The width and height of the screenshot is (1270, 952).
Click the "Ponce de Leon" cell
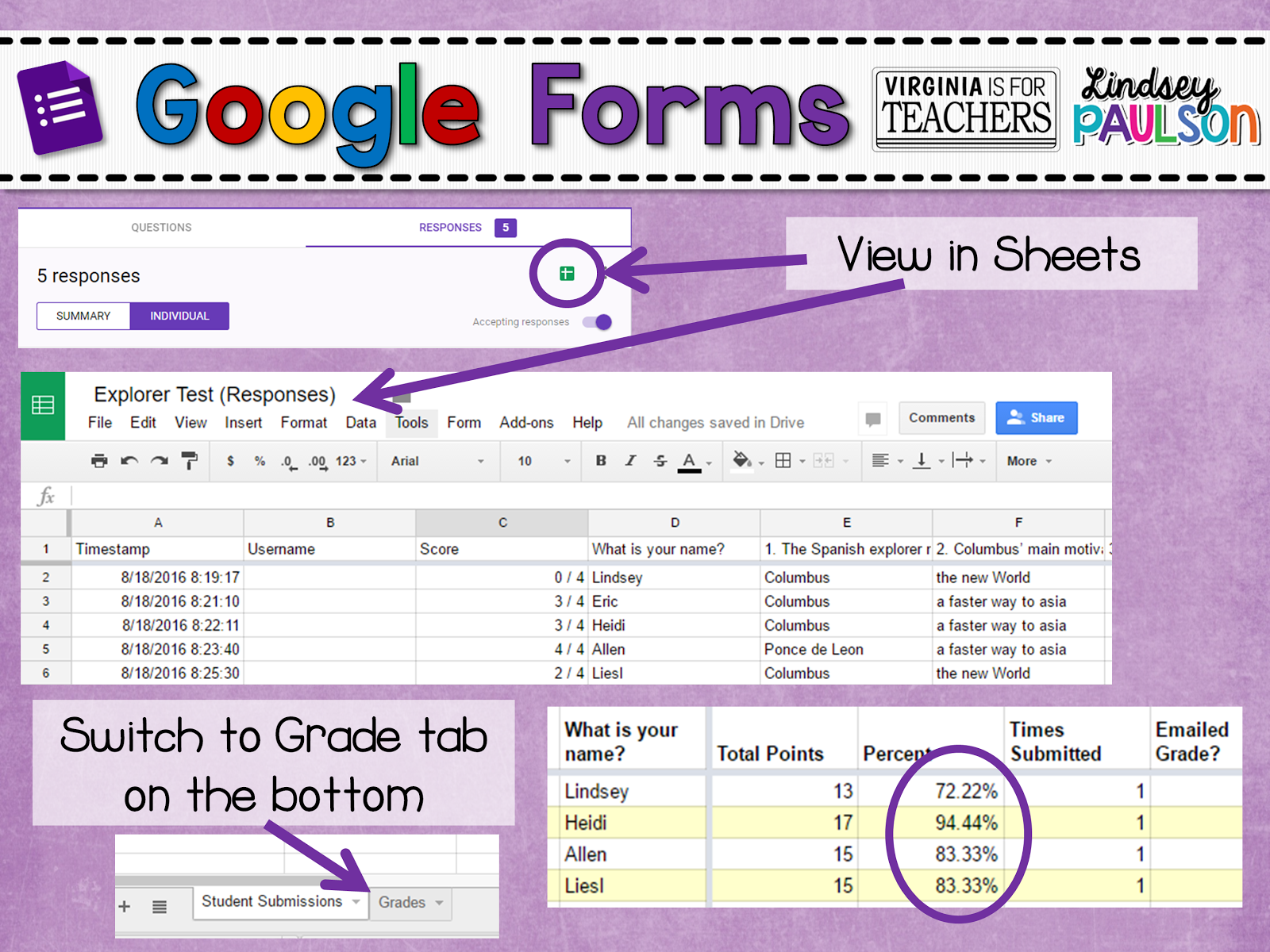point(846,650)
